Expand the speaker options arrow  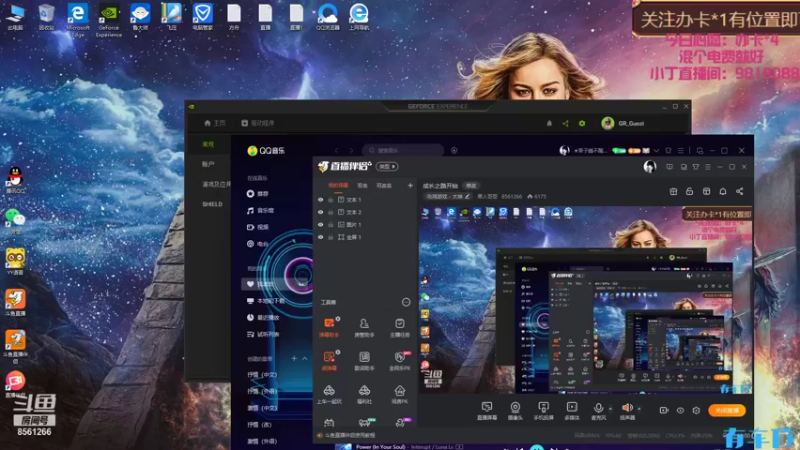click(x=639, y=409)
